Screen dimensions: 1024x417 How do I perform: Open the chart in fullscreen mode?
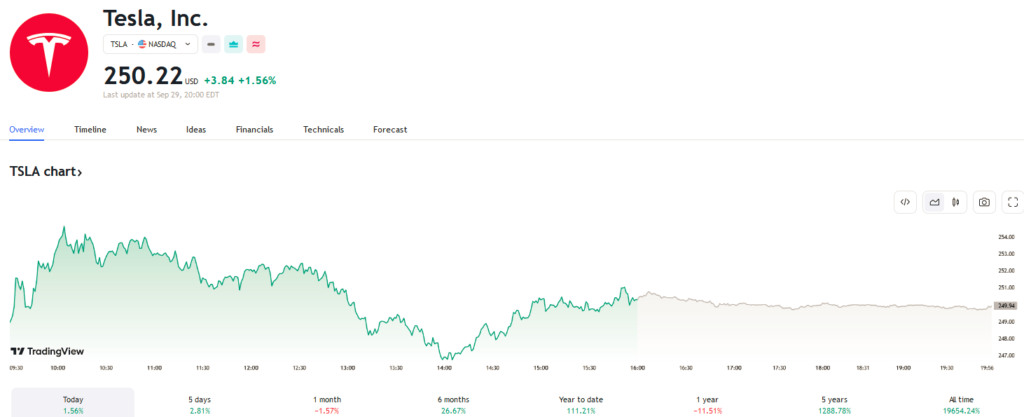pos(1013,202)
